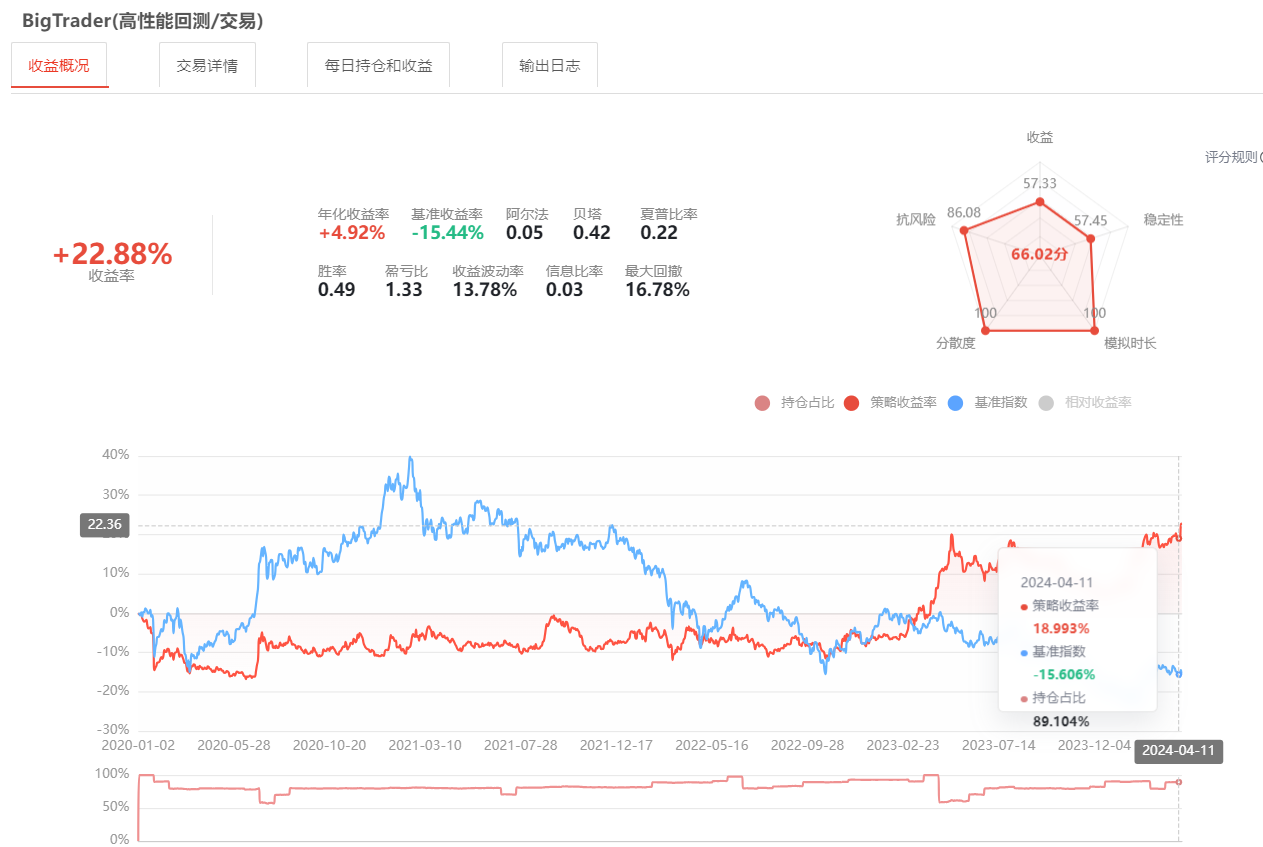Toggle the 基准指数 legend item
Image resolution: width=1263 pixels, height=847 pixels.
[x=988, y=402]
